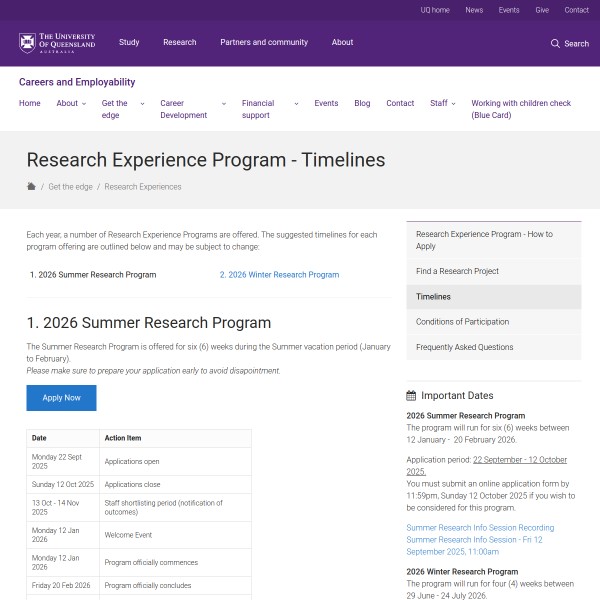Go to the Get the edge breadcrumb
This screenshot has height=600, width=600.
point(69,187)
